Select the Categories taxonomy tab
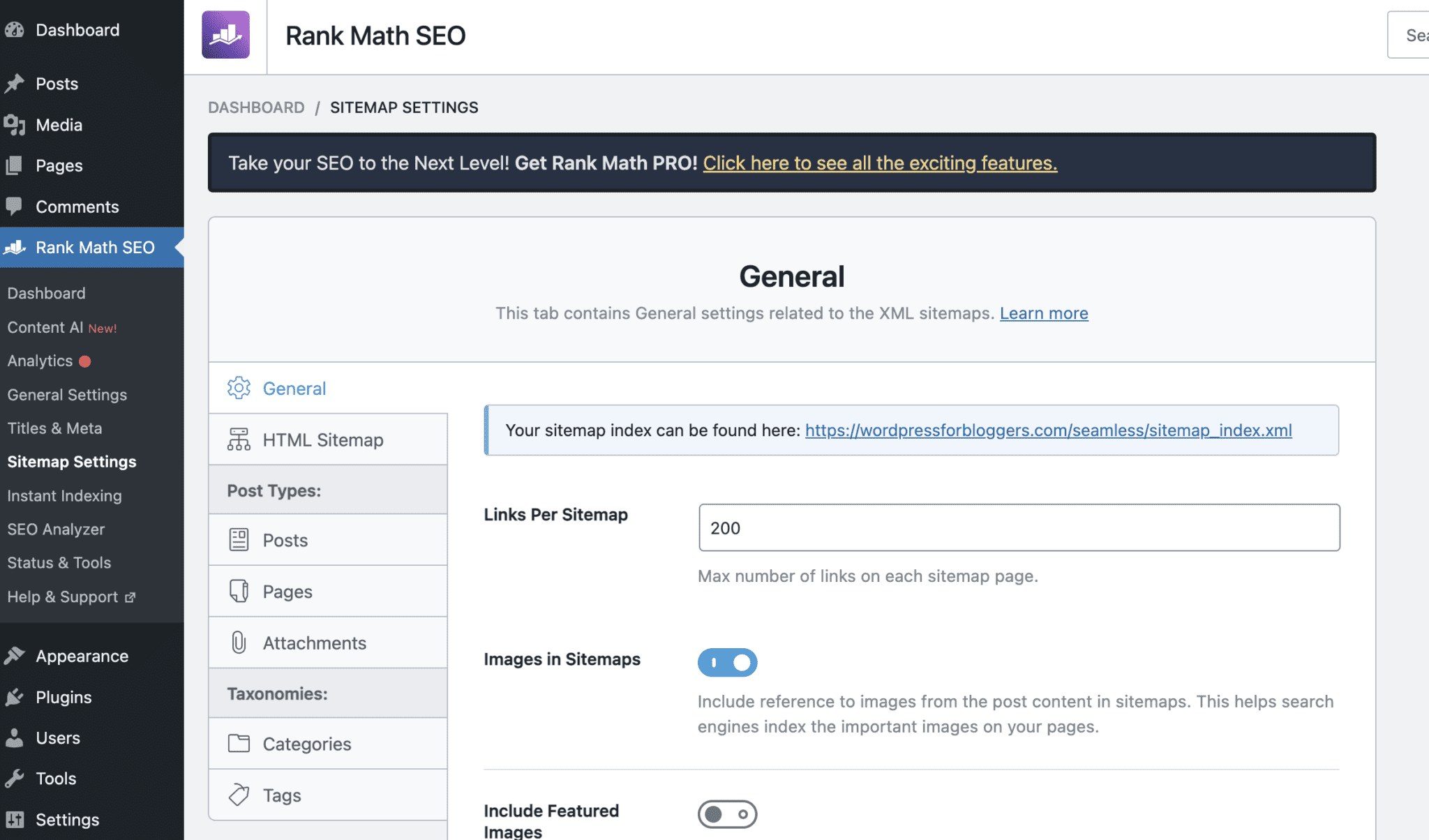Screen dimensions: 1429x840 pyautogui.click(x=306, y=744)
